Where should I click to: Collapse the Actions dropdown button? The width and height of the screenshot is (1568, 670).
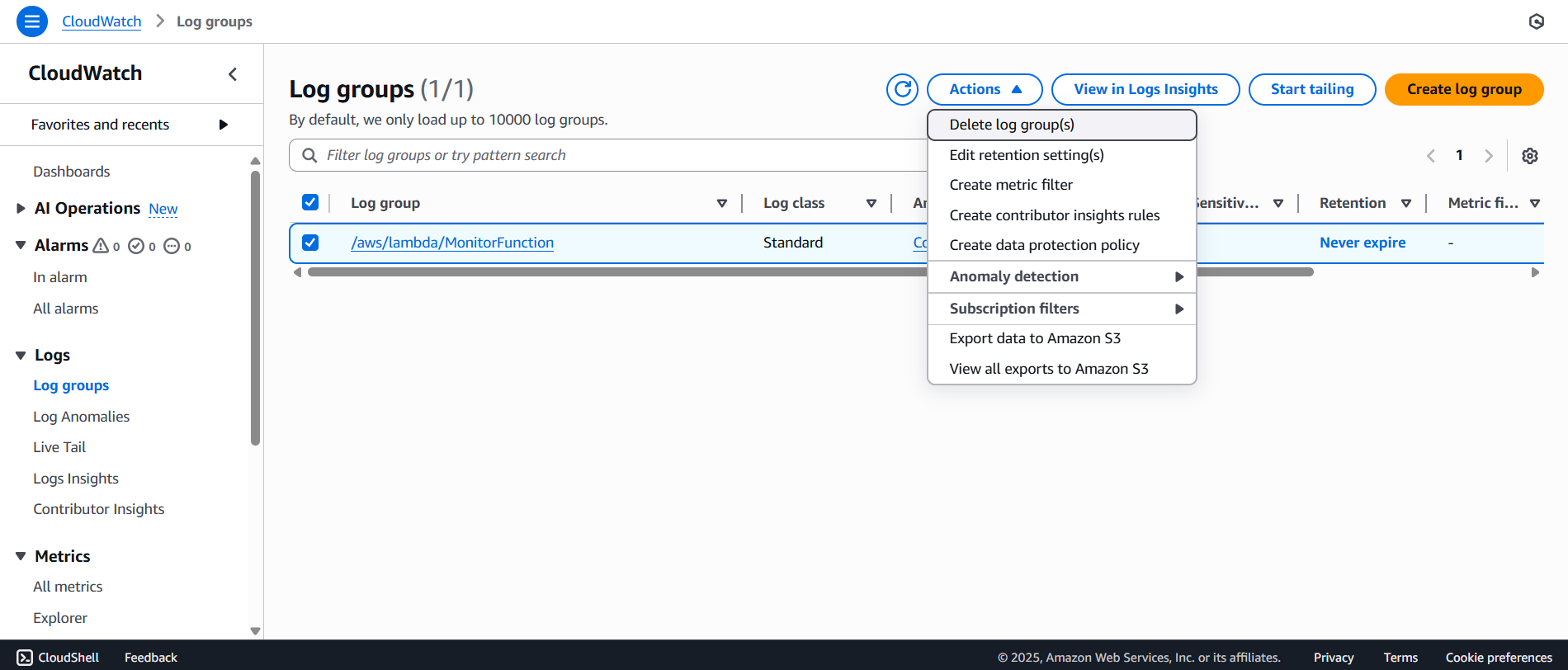pos(984,89)
